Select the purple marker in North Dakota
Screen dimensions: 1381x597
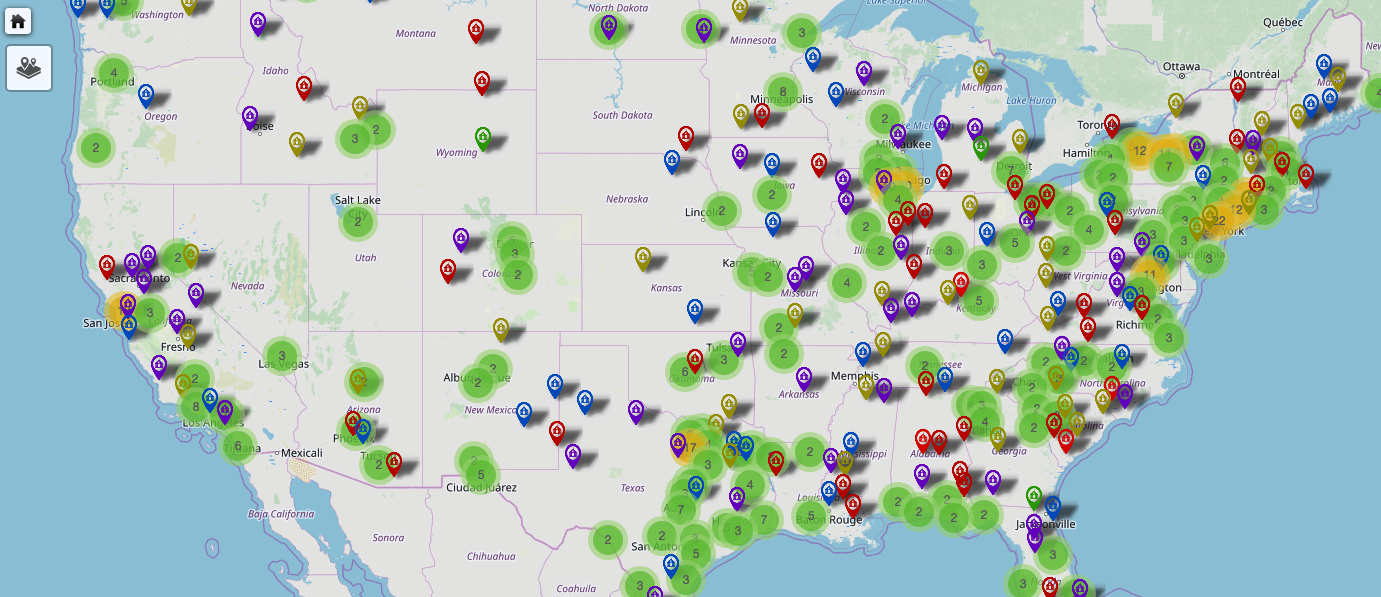(x=609, y=27)
